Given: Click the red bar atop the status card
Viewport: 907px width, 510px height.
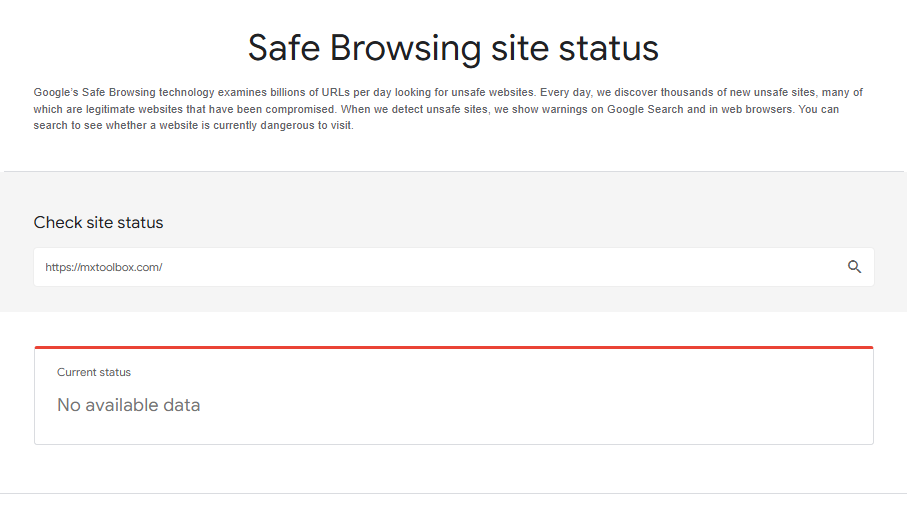Looking at the screenshot, I should pyautogui.click(x=453, y=347).
